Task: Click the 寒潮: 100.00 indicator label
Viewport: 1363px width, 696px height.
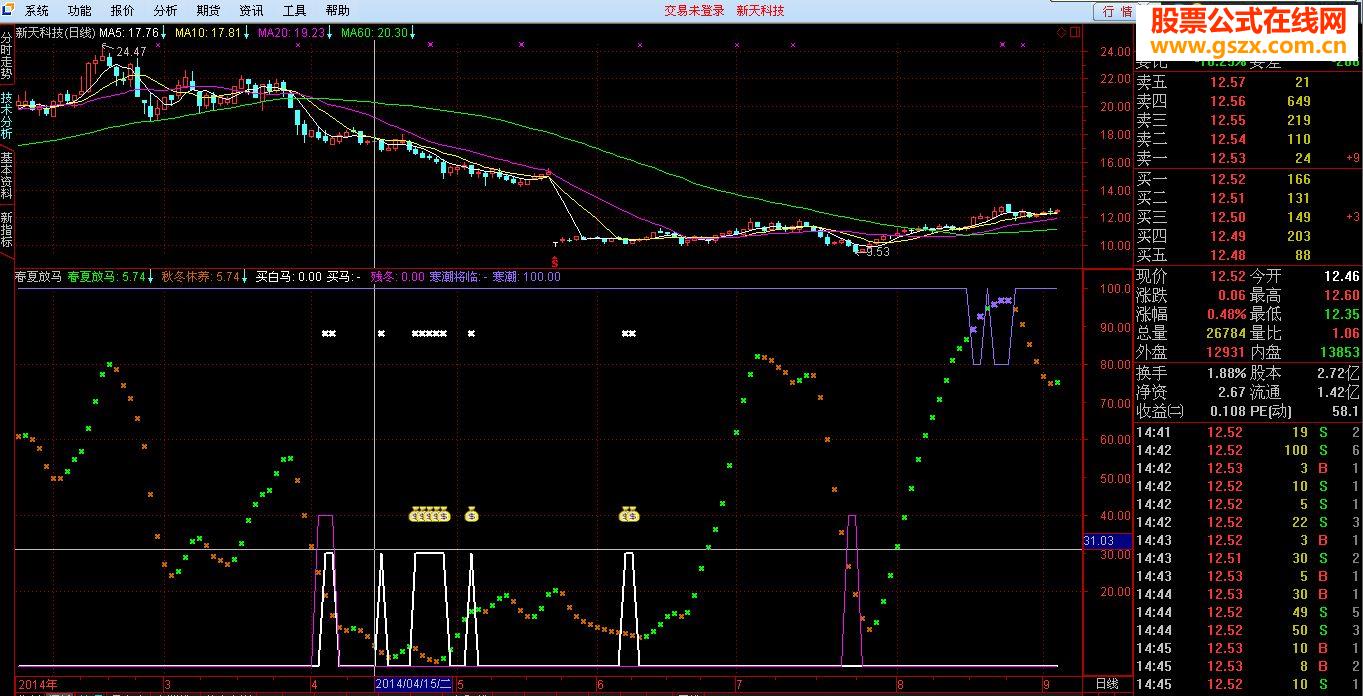Action: [526, 277]
